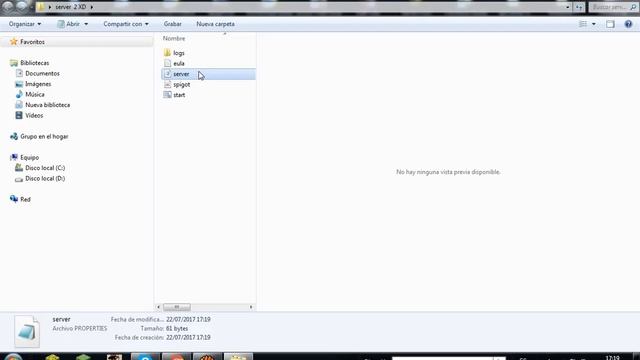
Task: Click 'Archivo PROPERTIES' type in details pane
Action: tap(80, 329)
